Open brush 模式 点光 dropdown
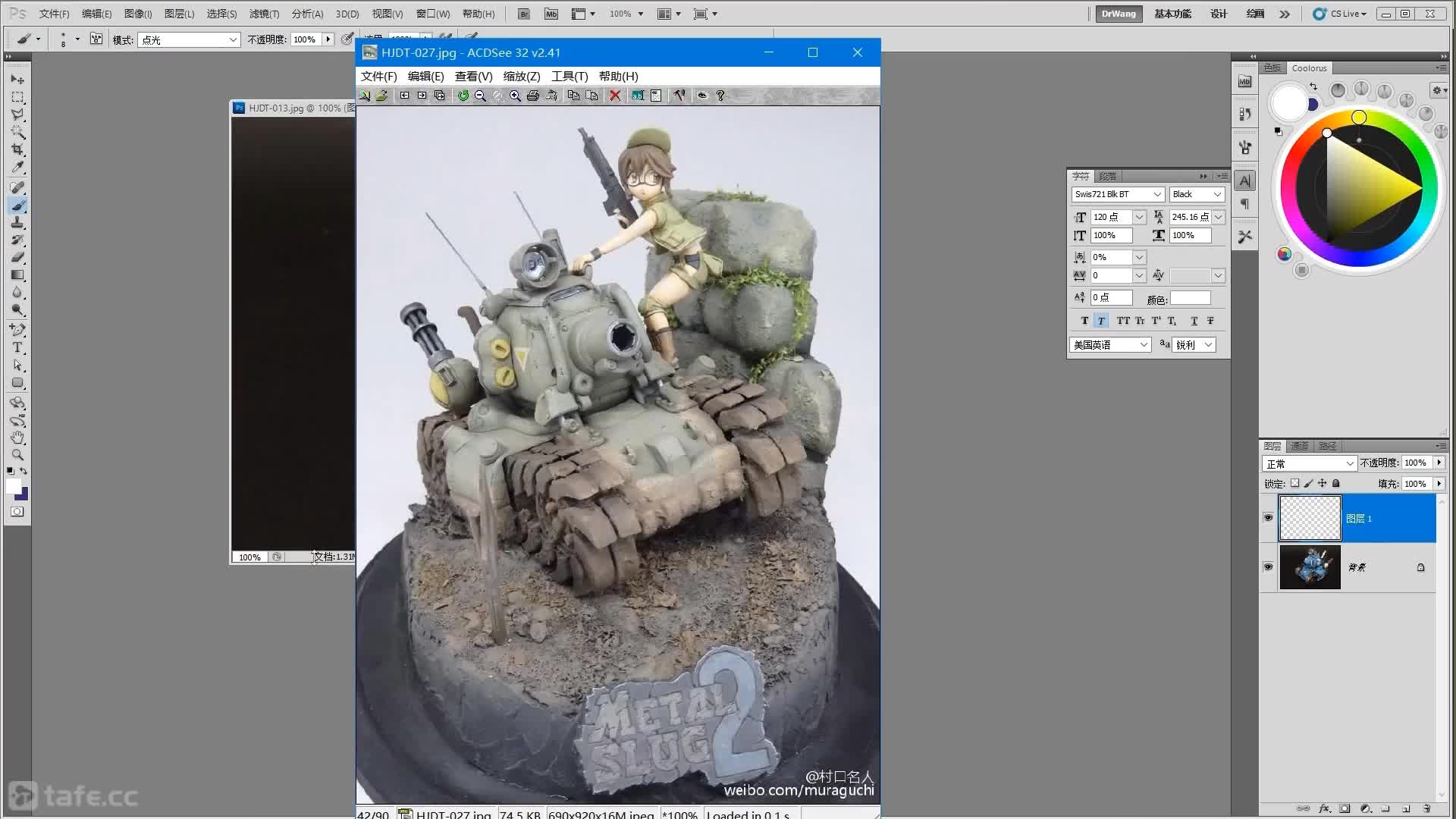The height and width of the screenshot is (819, 1456). click(190, 39)
